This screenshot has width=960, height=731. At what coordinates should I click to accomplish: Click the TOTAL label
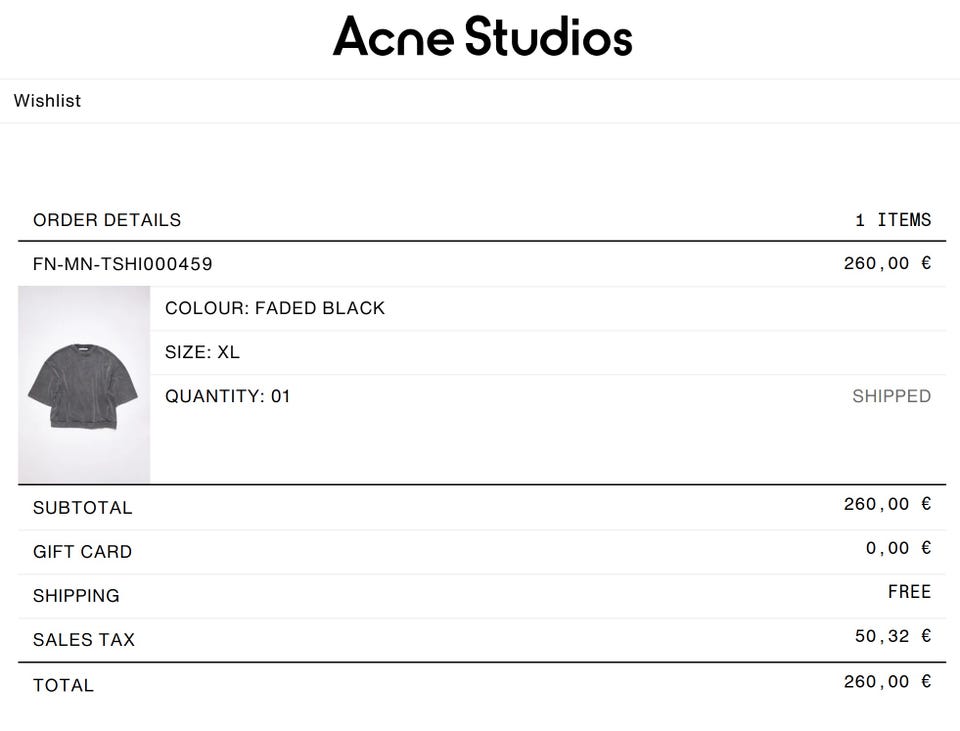63,686
